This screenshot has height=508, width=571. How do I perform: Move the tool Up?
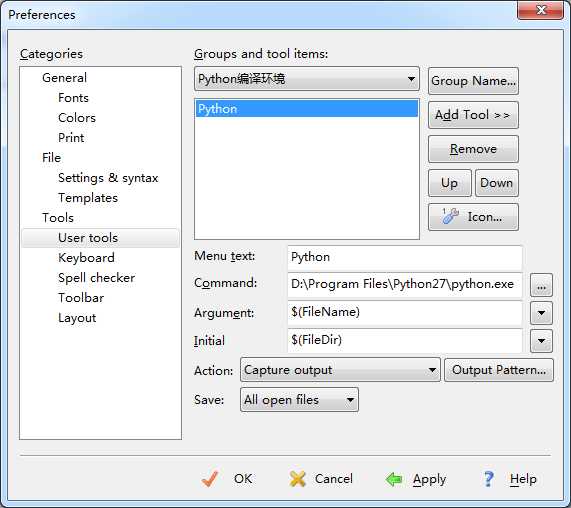[x=450, y=183]
